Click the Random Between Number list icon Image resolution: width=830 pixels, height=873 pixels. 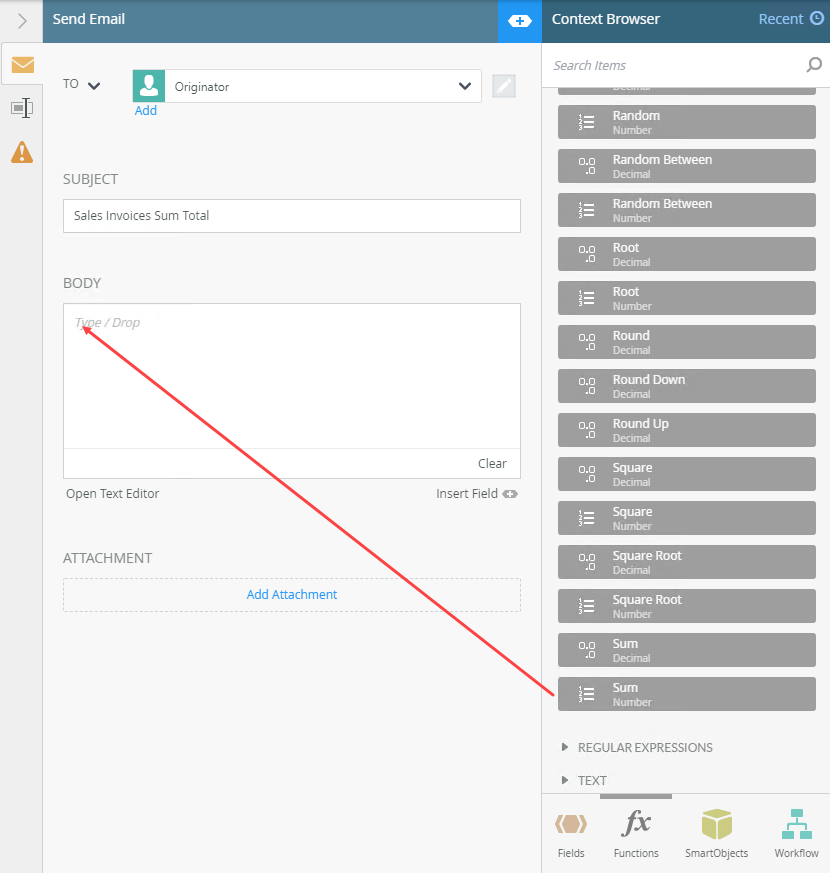[x=586, y=210]
